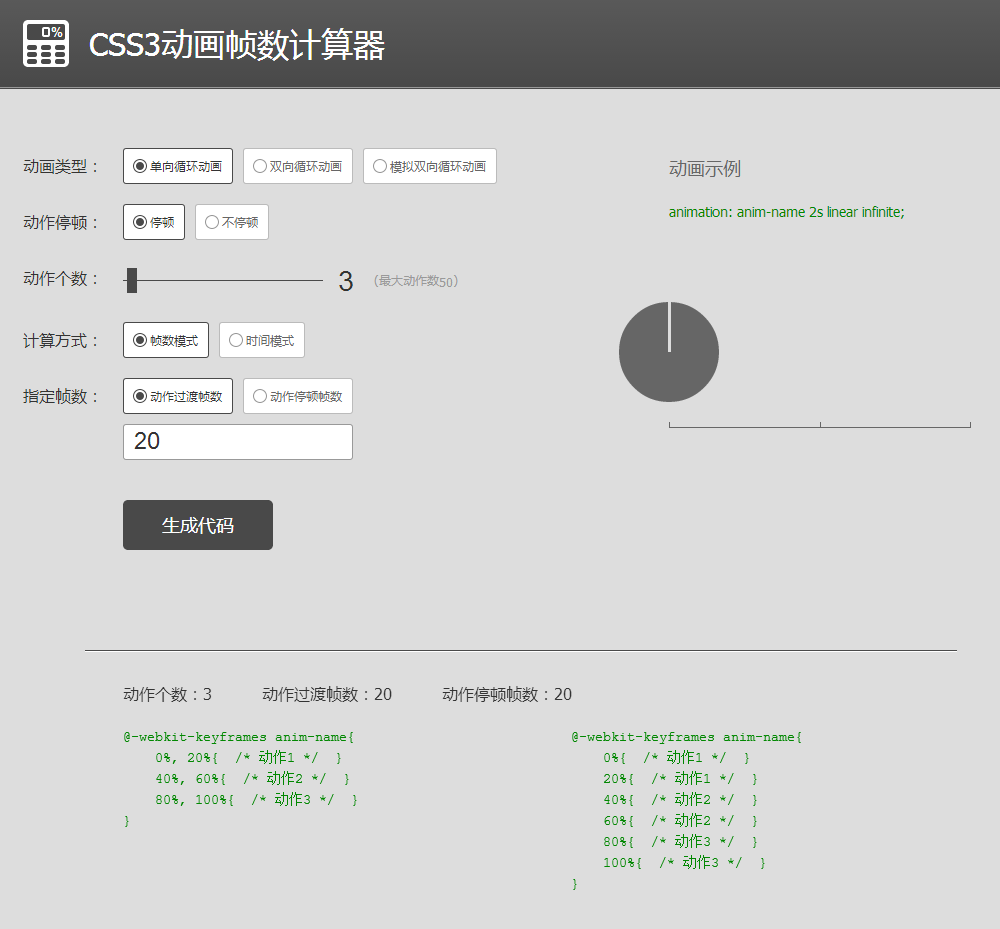
Task: Click the calculator logo icon in the header
Action: pyautogui.click(x=44, y=44)
